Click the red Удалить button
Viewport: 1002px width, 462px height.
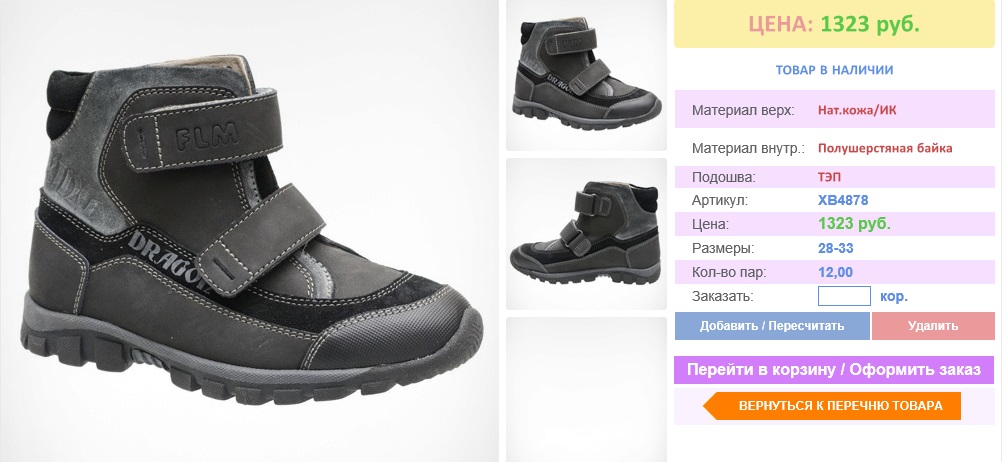933,326
